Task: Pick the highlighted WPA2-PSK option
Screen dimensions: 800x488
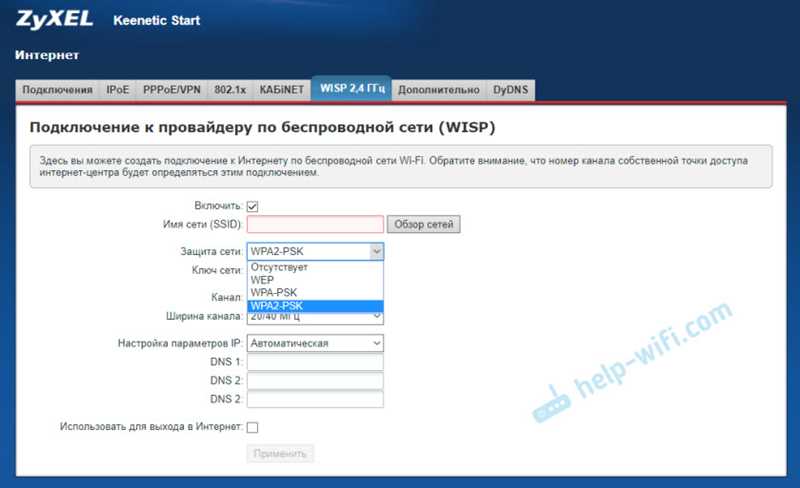Action: (x=315, y=306)
